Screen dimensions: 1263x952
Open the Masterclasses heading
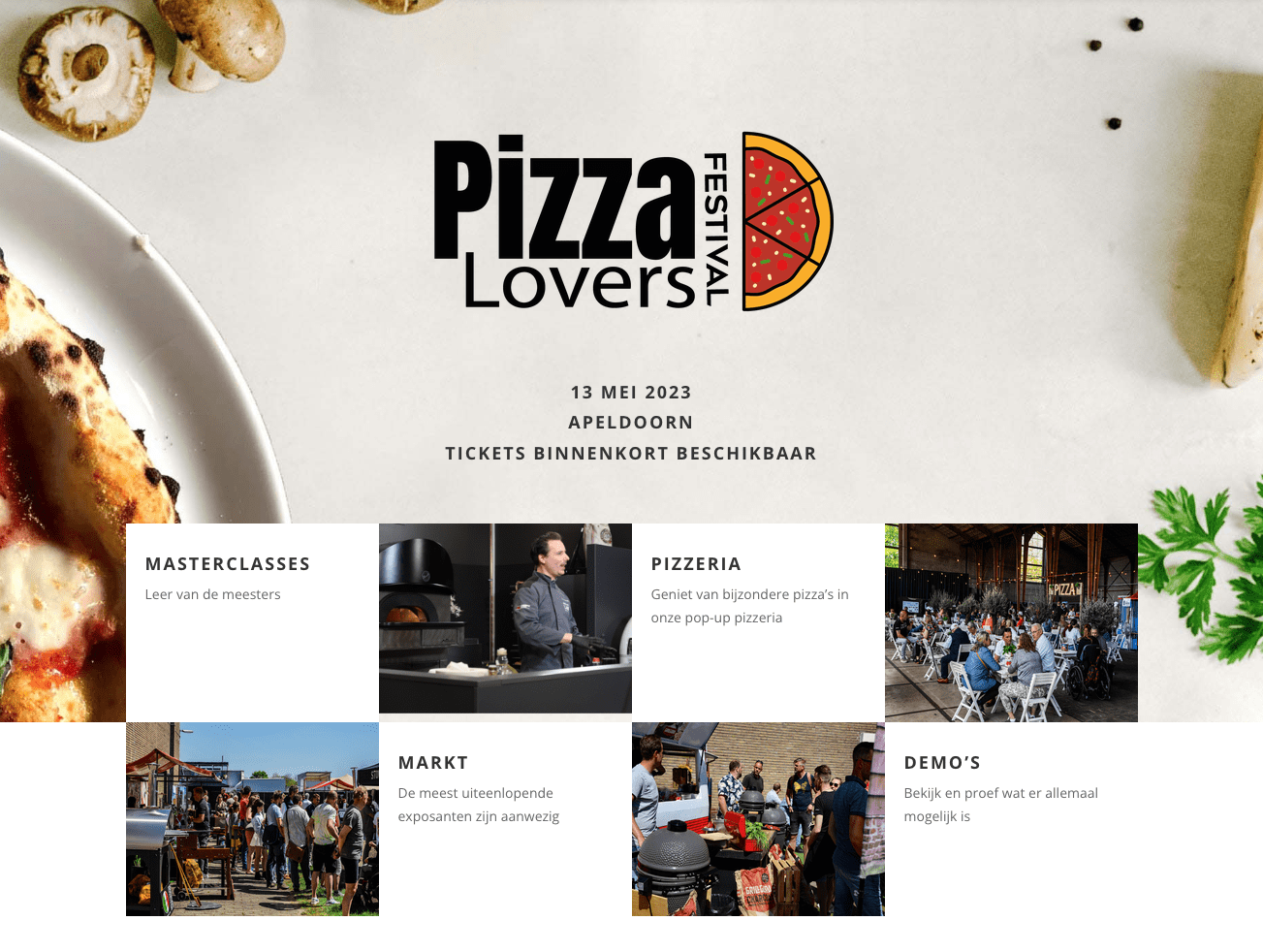[x=228, y=564]
